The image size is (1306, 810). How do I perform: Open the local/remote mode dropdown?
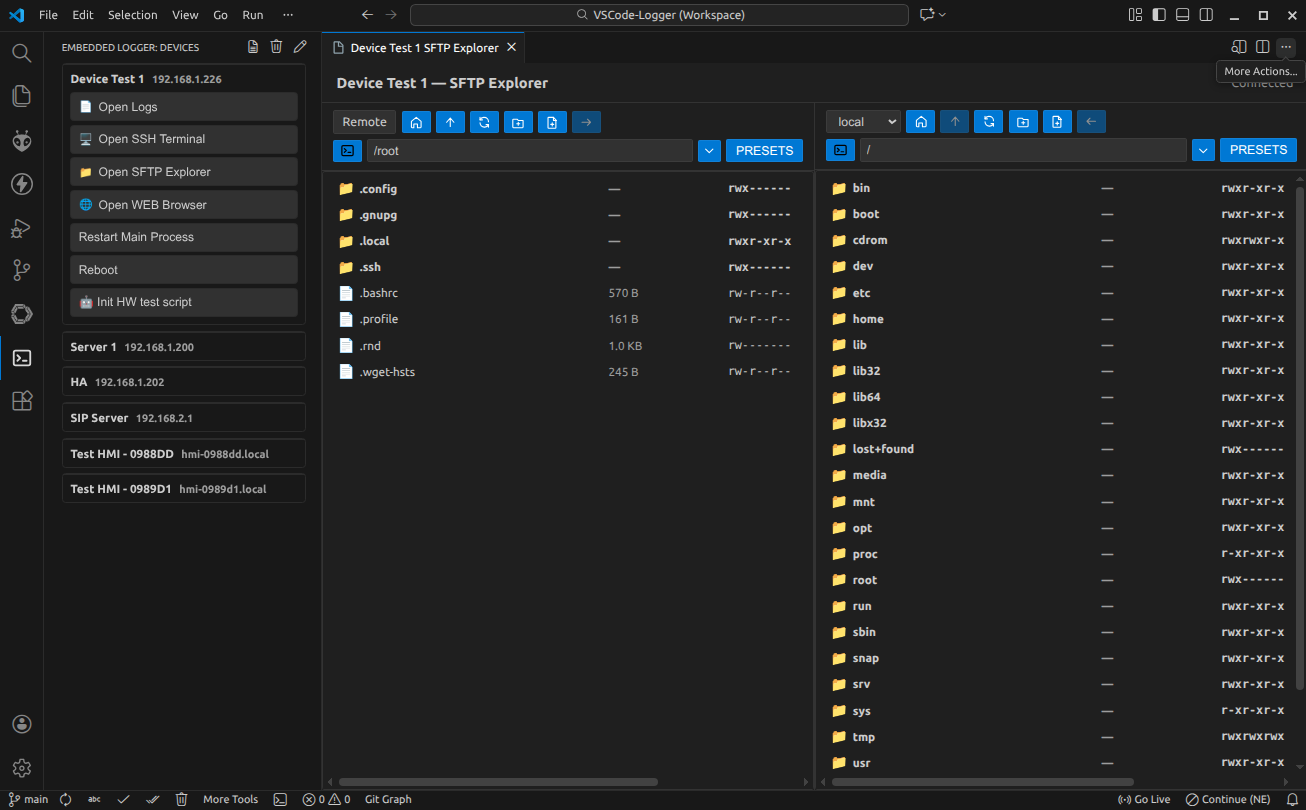[x=862, y=121]
